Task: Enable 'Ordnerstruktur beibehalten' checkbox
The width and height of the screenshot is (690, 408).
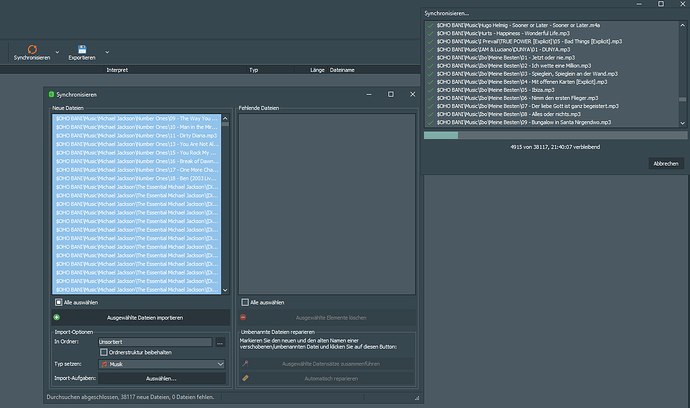Action: [x=104, y=352]
